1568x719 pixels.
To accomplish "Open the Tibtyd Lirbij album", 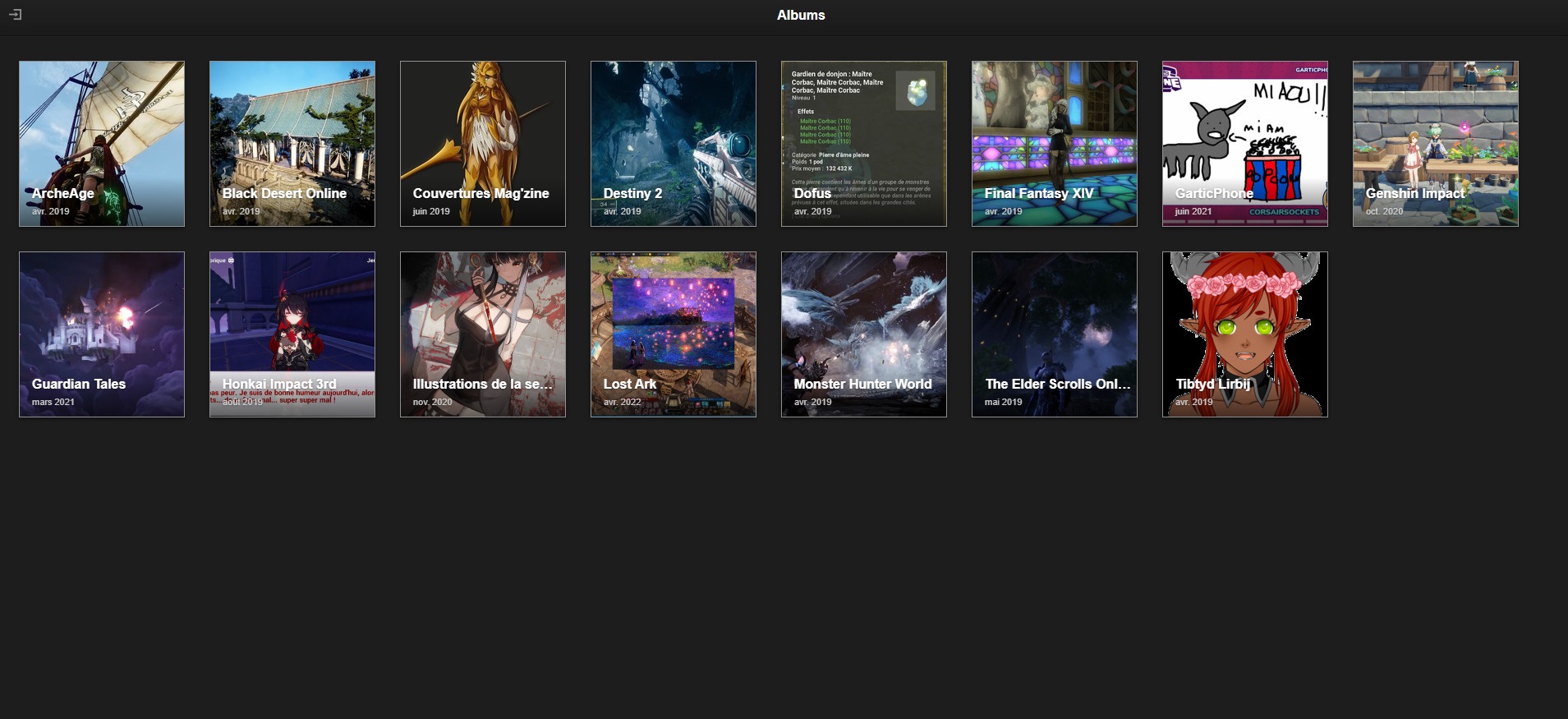I will coord(1245,334).
